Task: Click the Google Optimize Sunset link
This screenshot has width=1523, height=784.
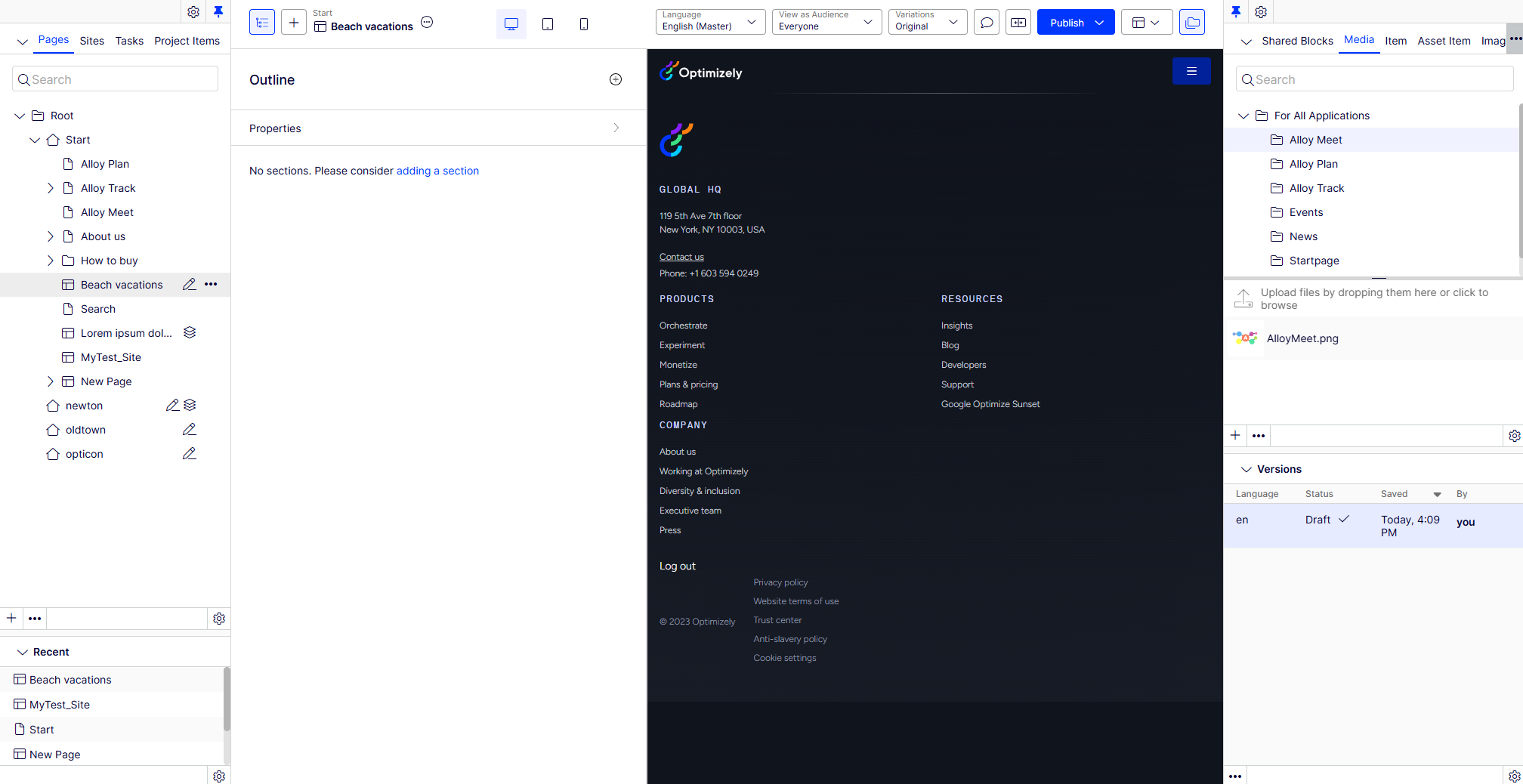Action: [990, 404]
